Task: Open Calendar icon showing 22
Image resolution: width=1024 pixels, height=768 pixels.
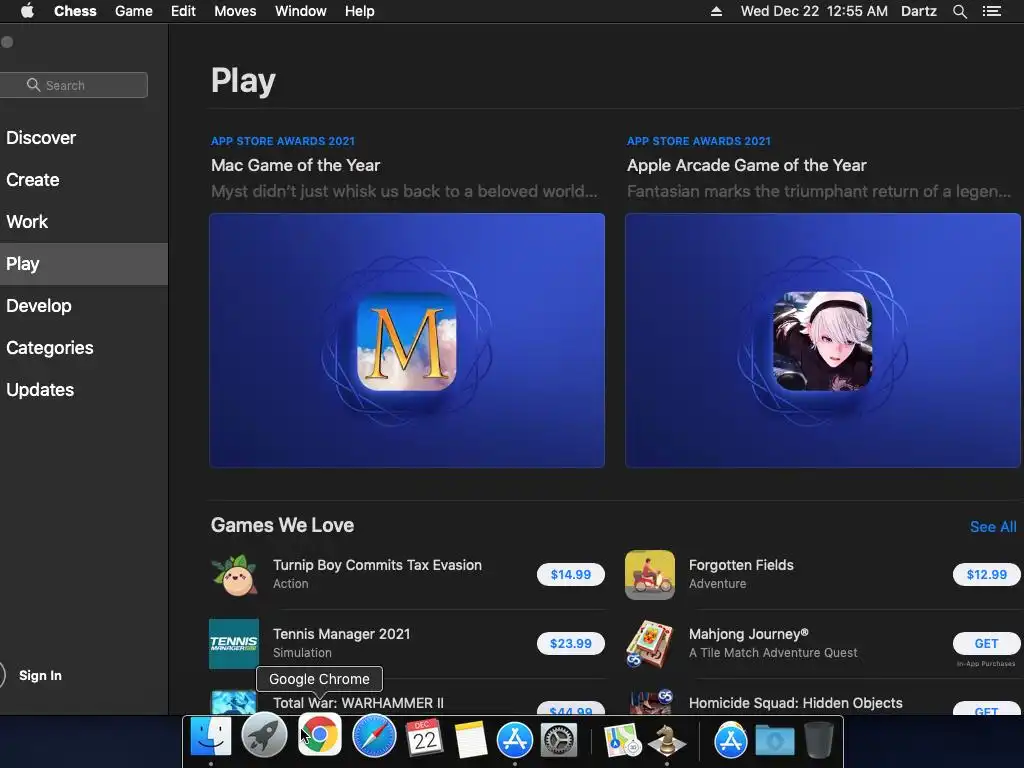Action: pos(424,738)
